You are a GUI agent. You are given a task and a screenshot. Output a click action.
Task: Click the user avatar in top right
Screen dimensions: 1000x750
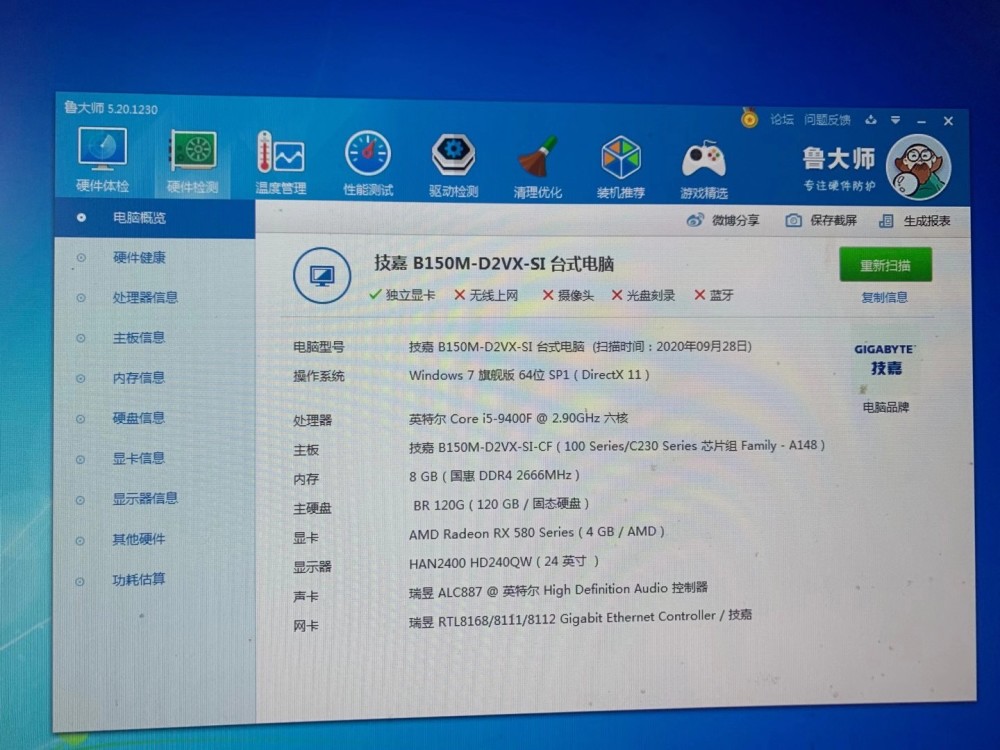(x=916, y=165)
